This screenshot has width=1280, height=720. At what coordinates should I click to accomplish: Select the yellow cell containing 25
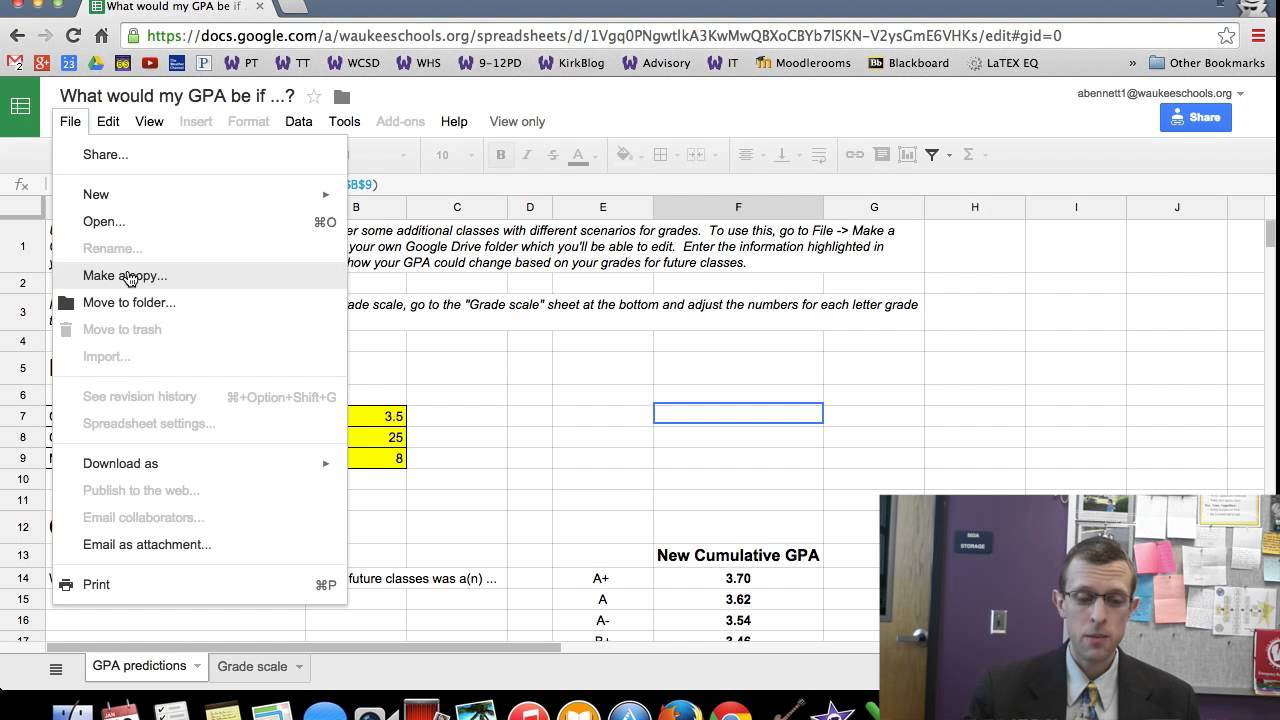click(x=376, y=437)
